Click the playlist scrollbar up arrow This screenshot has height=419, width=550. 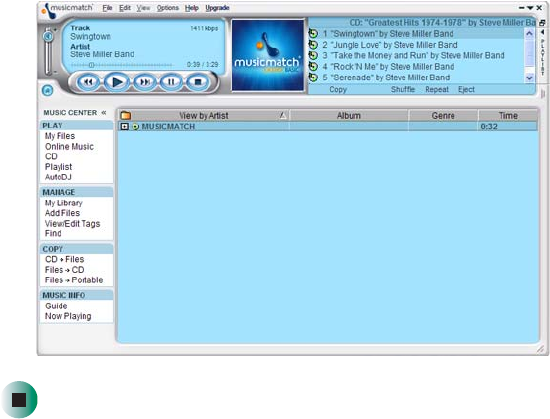529,34
